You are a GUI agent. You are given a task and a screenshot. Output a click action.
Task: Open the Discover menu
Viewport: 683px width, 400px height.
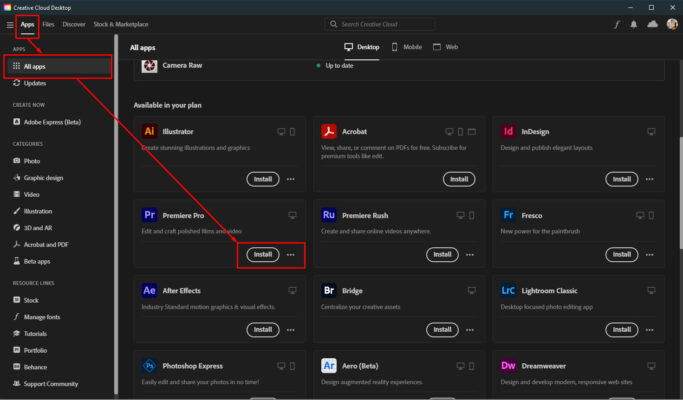(x=74, y=24)
